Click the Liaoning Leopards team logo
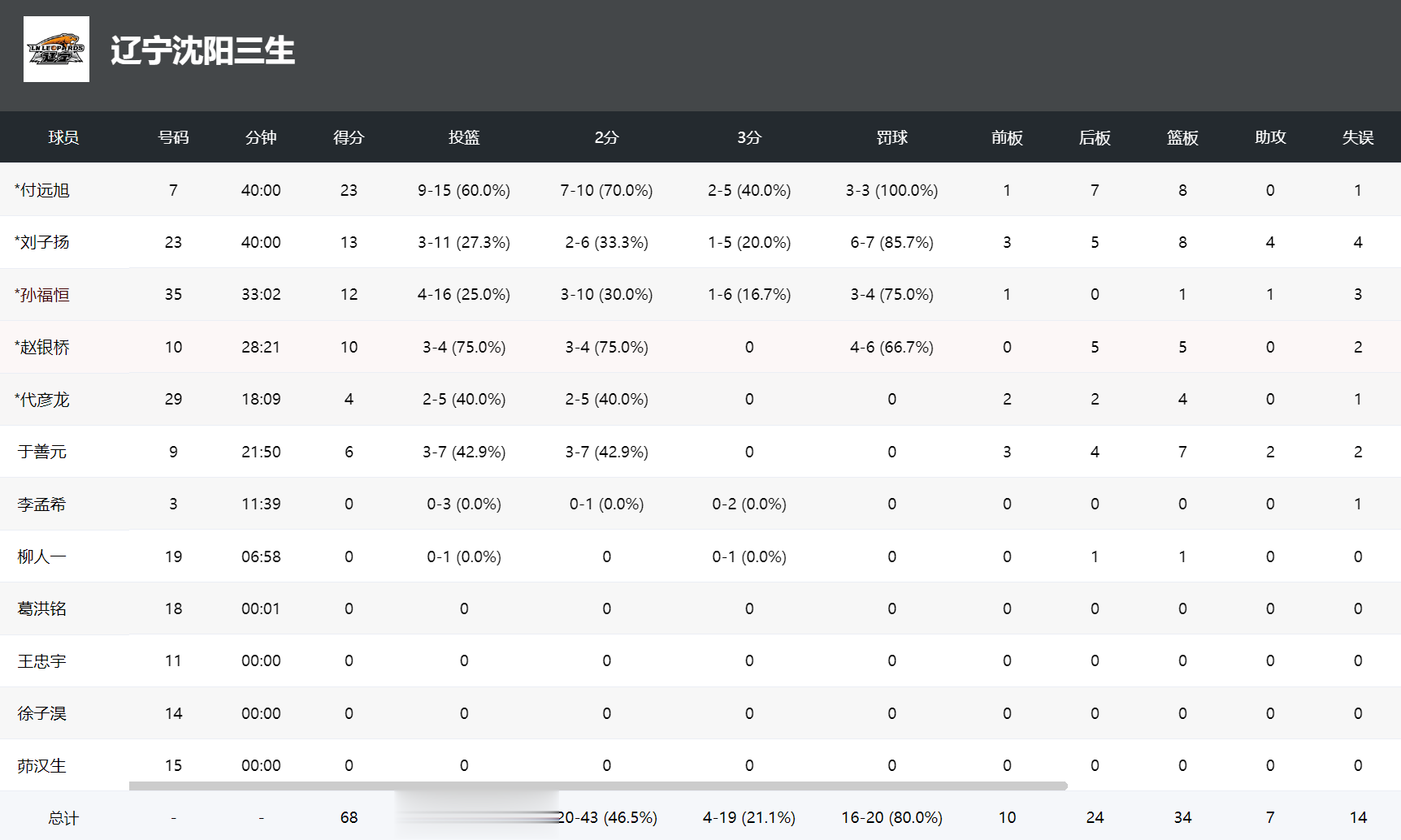This screenshot has width=1401, height=840. (x=56, y=50)
